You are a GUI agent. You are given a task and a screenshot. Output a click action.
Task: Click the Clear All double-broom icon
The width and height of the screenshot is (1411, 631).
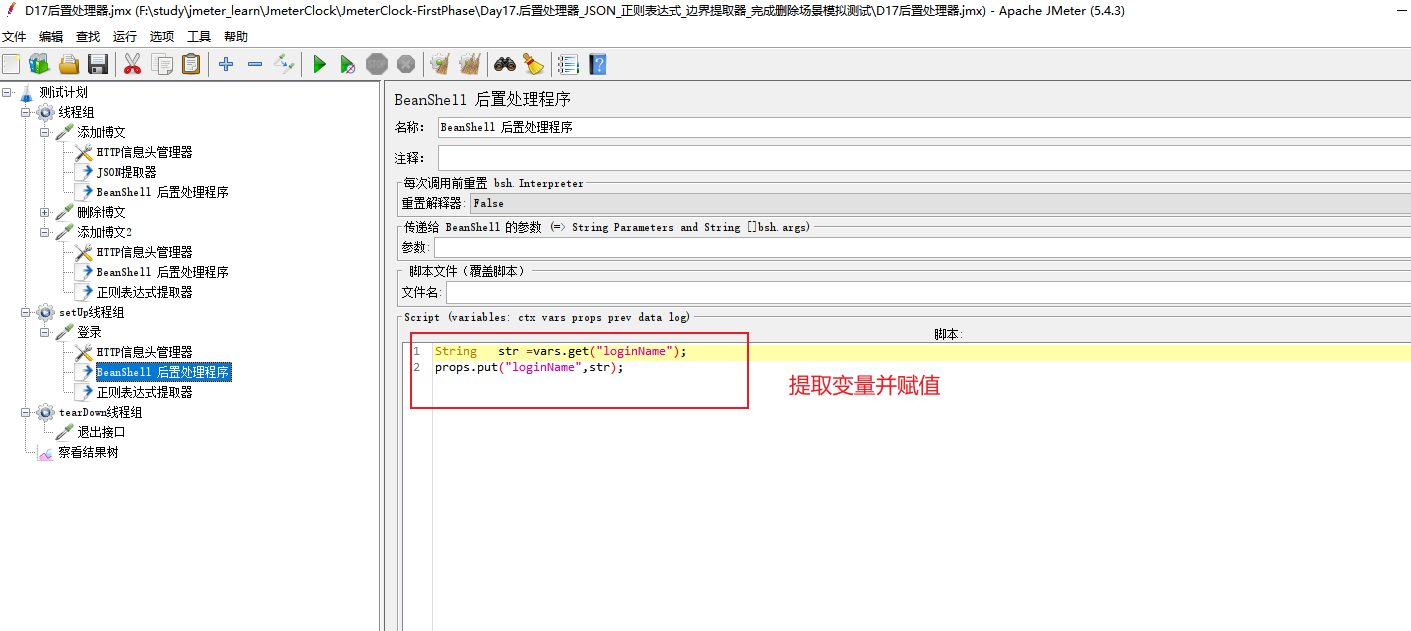(469, 65)
